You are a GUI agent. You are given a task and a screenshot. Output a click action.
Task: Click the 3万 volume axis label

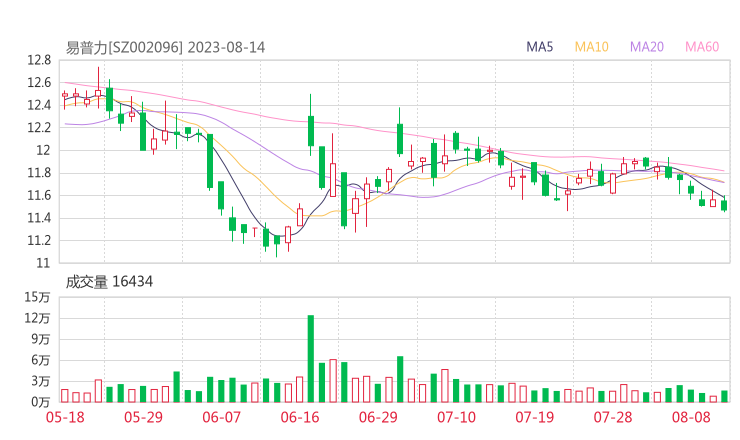pyautogui.click(x=41, y=381)
